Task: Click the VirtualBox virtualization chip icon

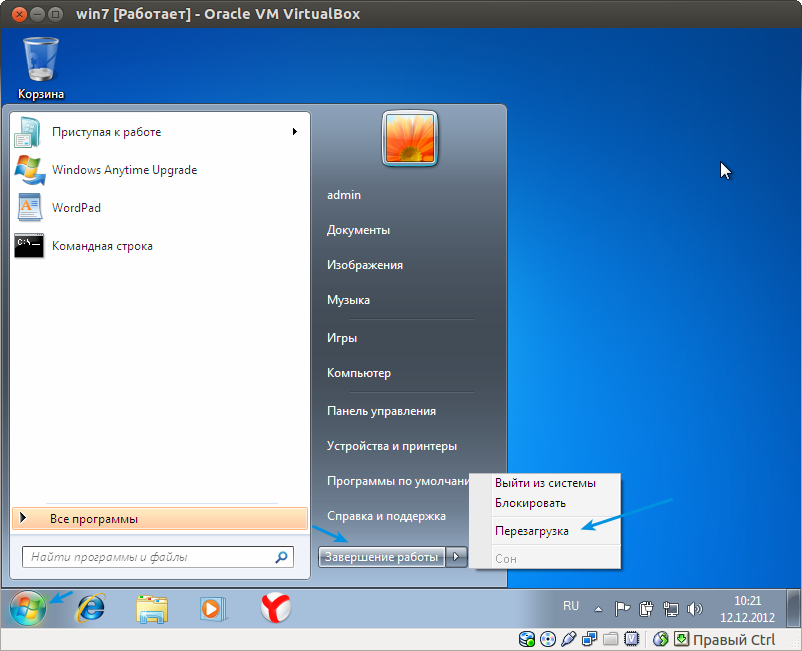Action: click(632, 639)
